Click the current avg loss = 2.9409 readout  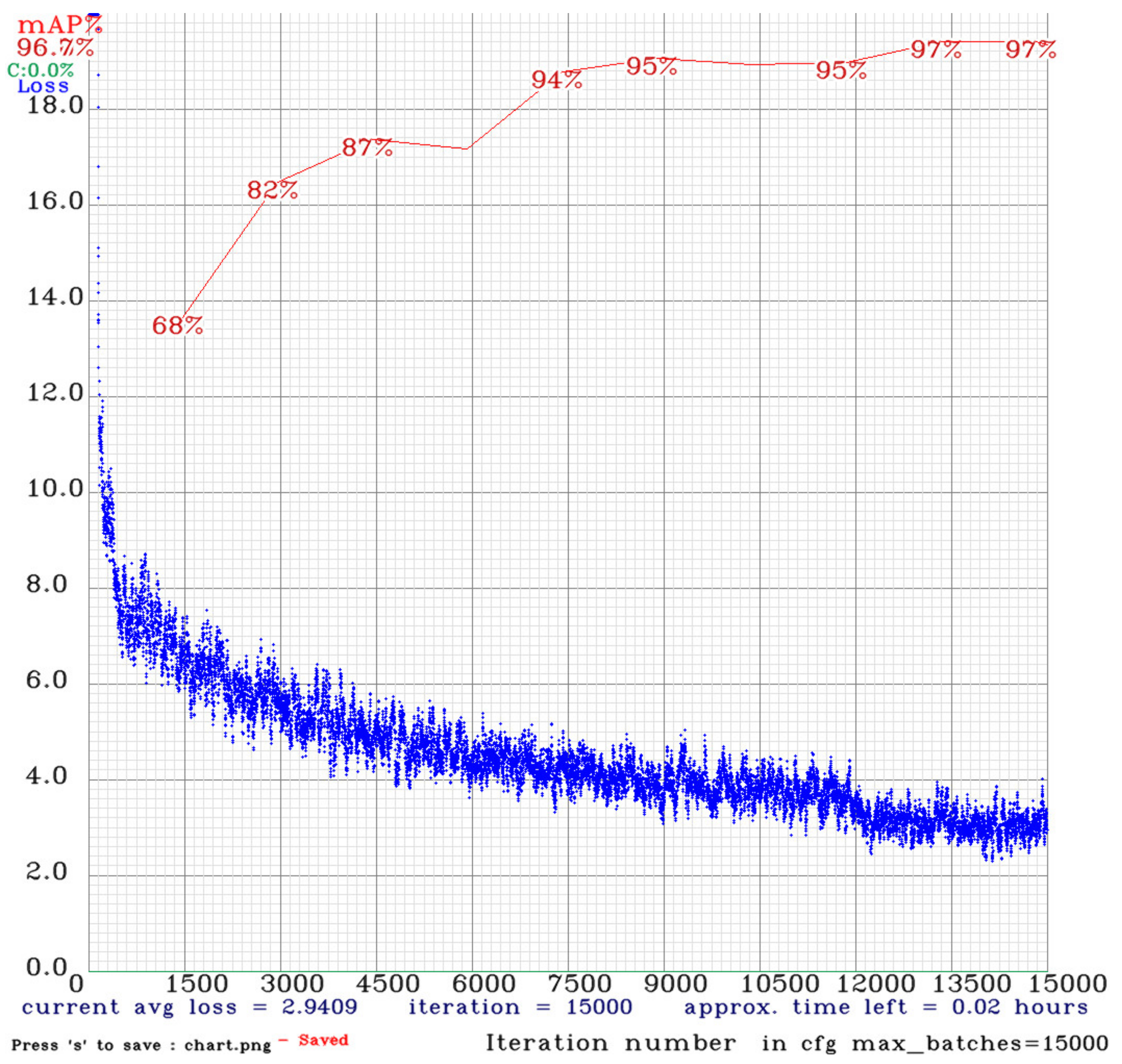189,1007
